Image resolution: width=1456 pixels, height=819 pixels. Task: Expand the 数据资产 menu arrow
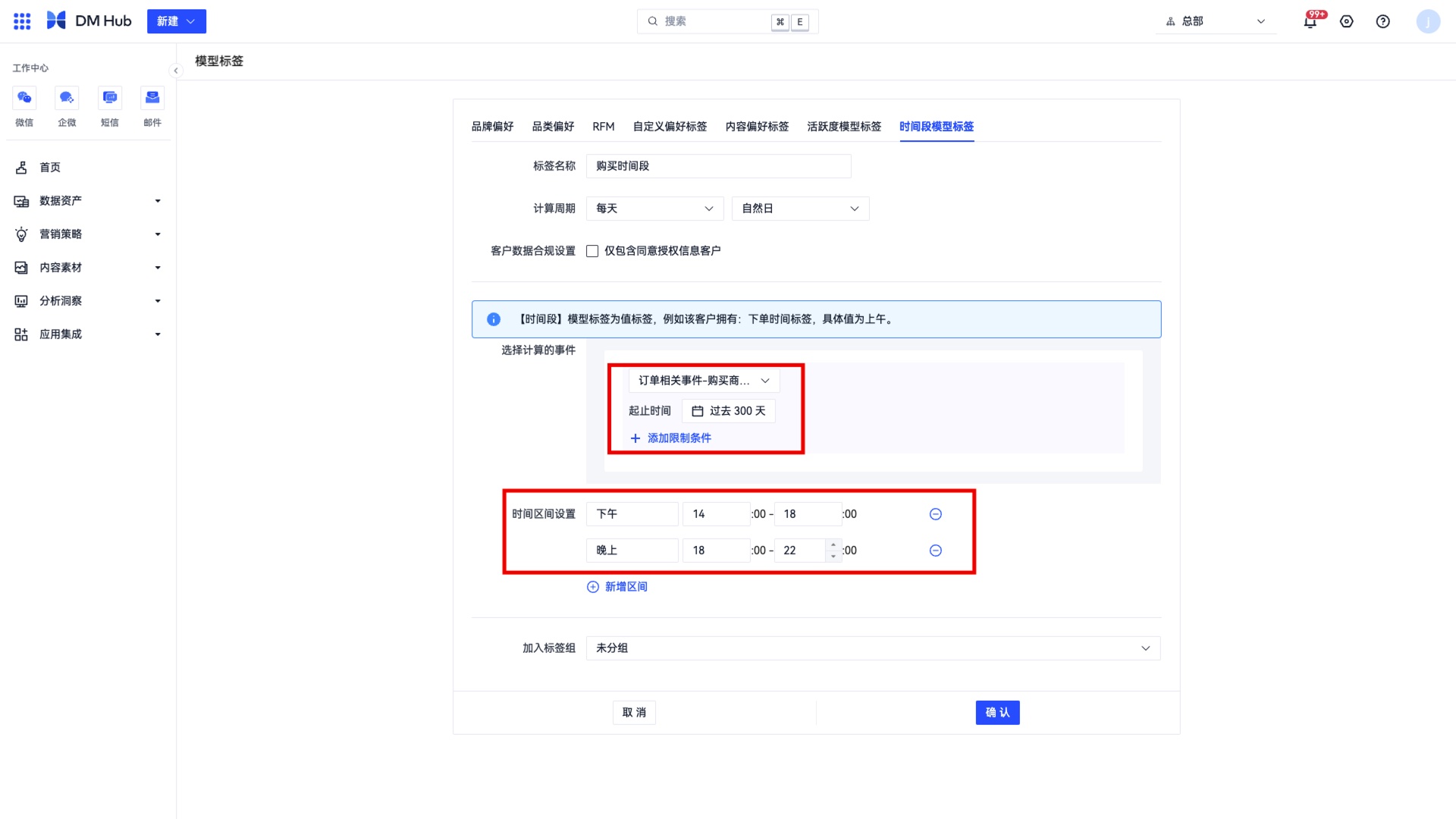158,201
